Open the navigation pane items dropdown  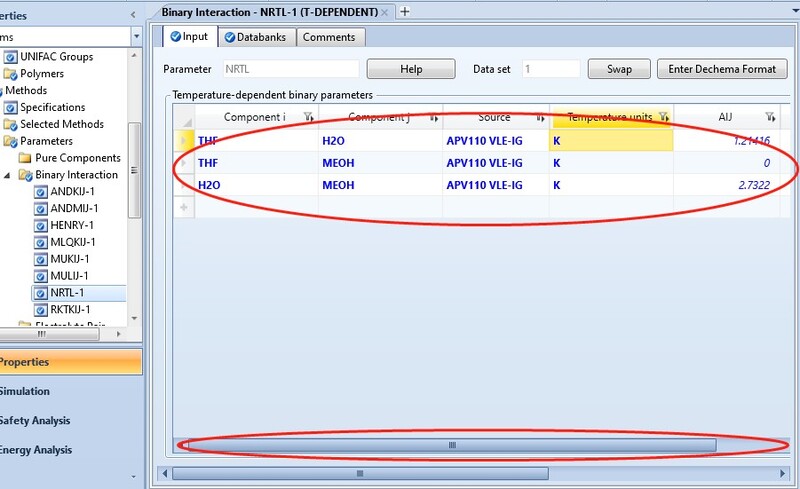tap(136, 37)
